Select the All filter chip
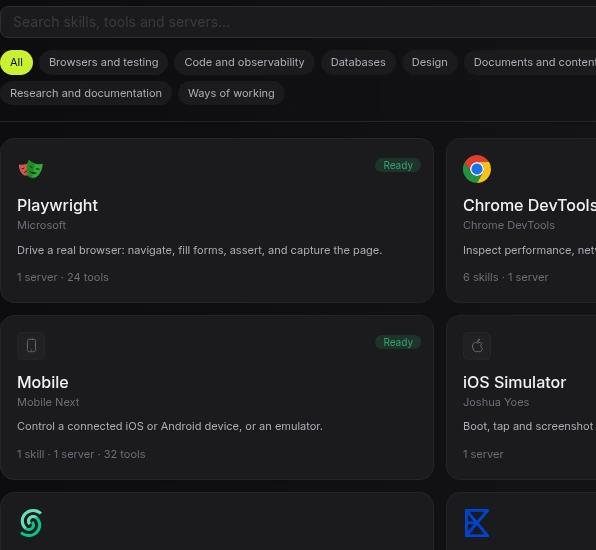Viewport: 596px width, 550px height. point(16,62)
